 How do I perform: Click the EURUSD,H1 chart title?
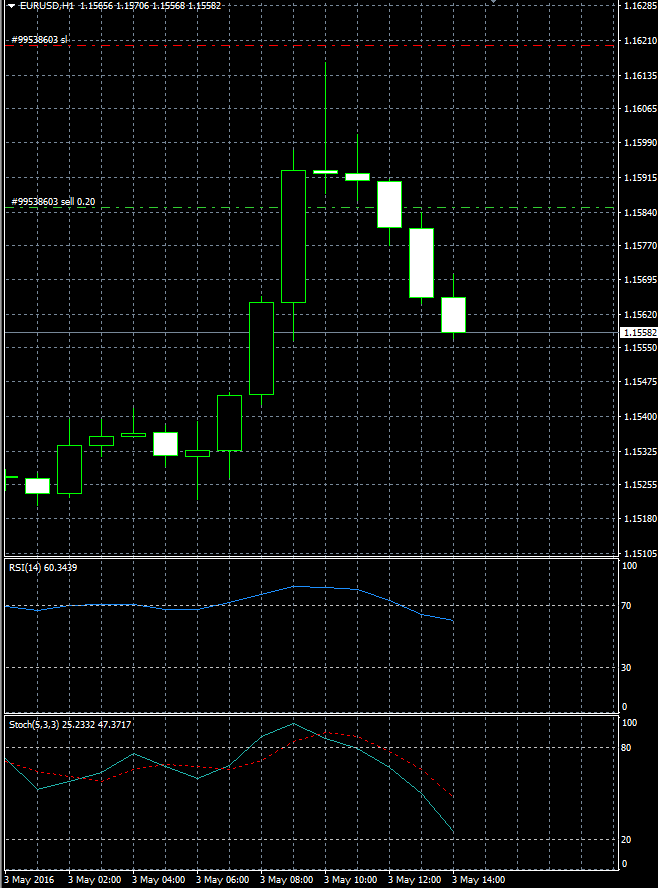click(47, 6)
